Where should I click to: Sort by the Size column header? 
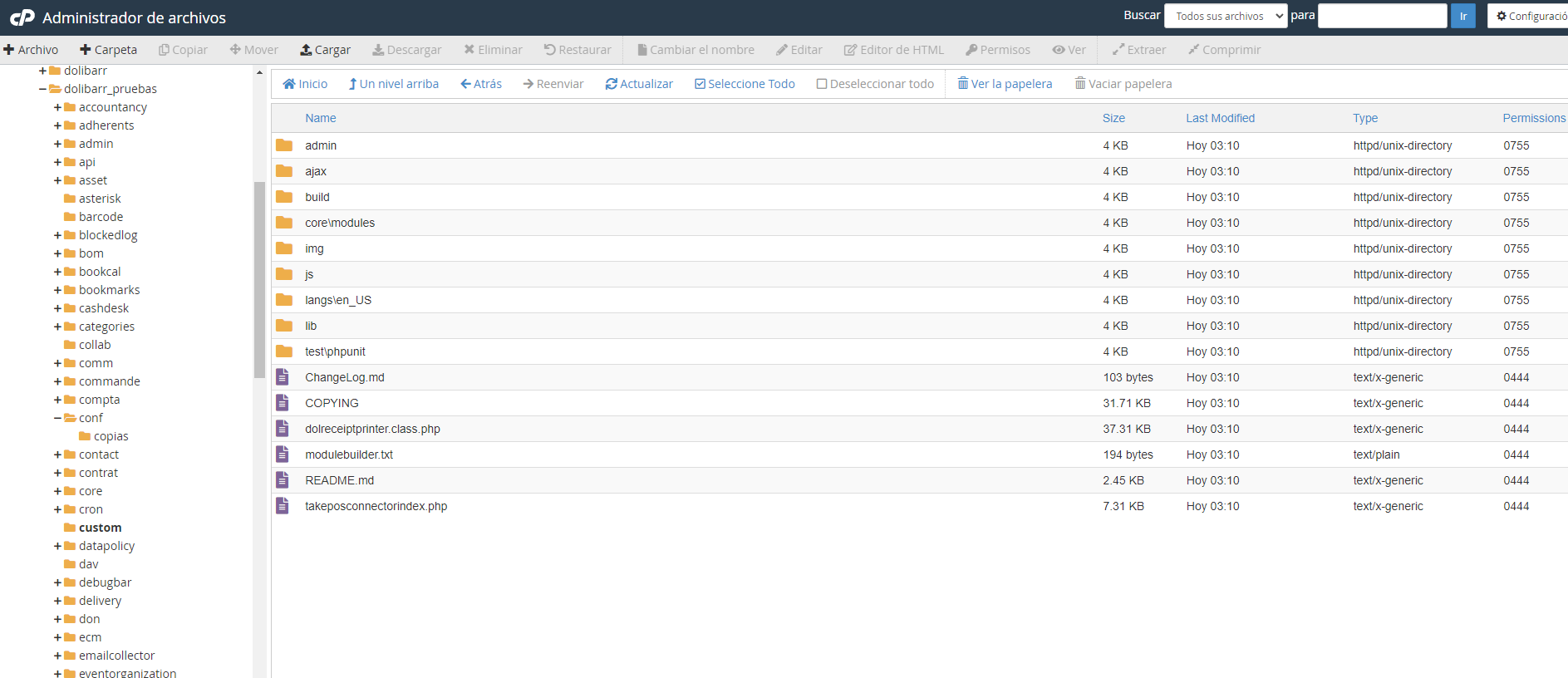coord(1113,118)
